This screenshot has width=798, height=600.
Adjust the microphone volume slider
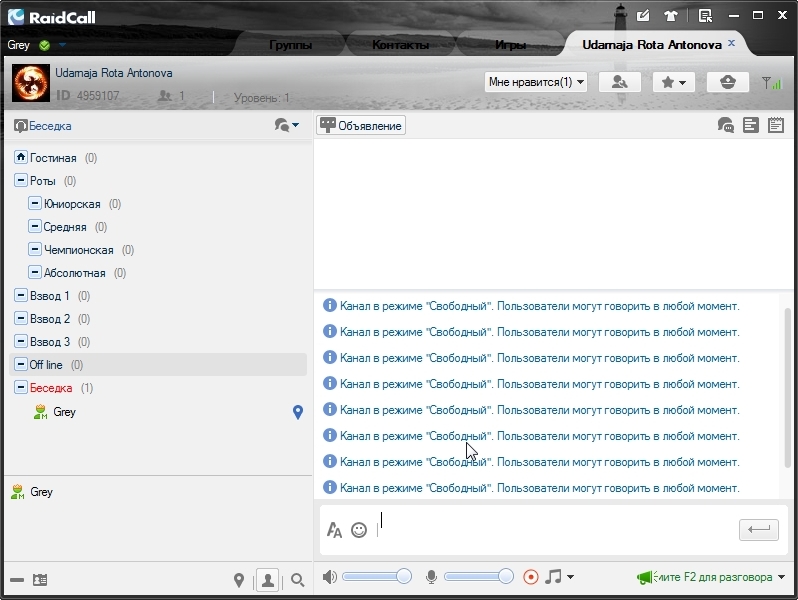coord(478,576)
